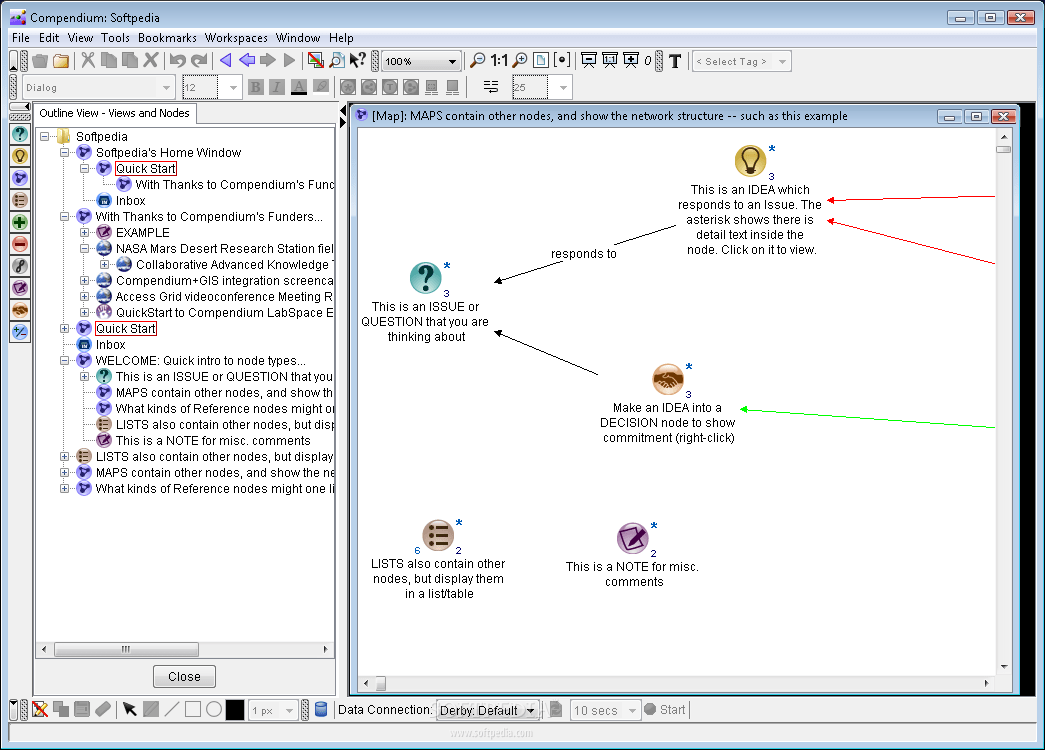Click Close button under outline view
1045x750 pixels.
coord(185,677)
